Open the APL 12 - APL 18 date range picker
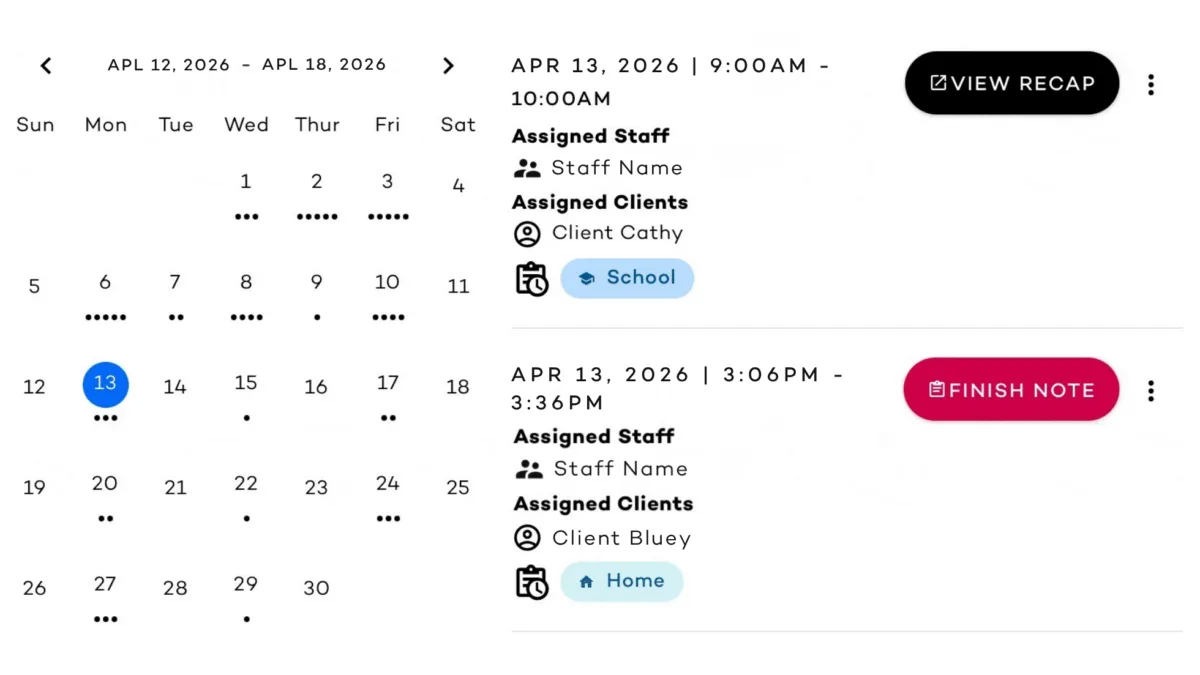Screen dimensions: 1200x675 pos(246,64)
